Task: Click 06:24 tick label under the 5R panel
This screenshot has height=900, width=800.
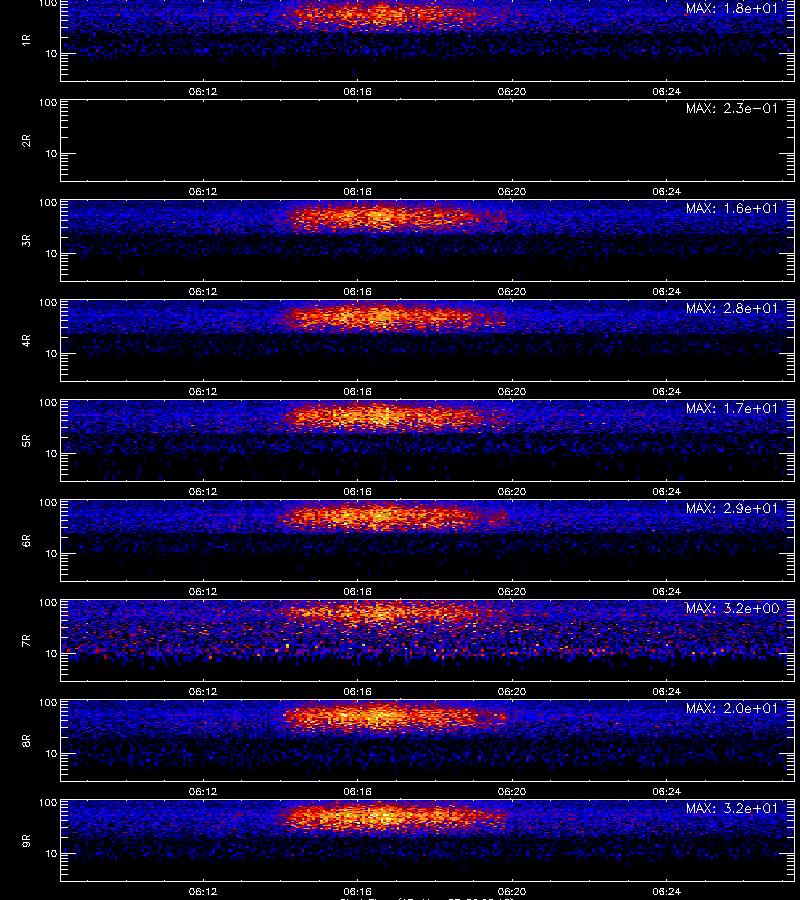Action: click(666, 491)
